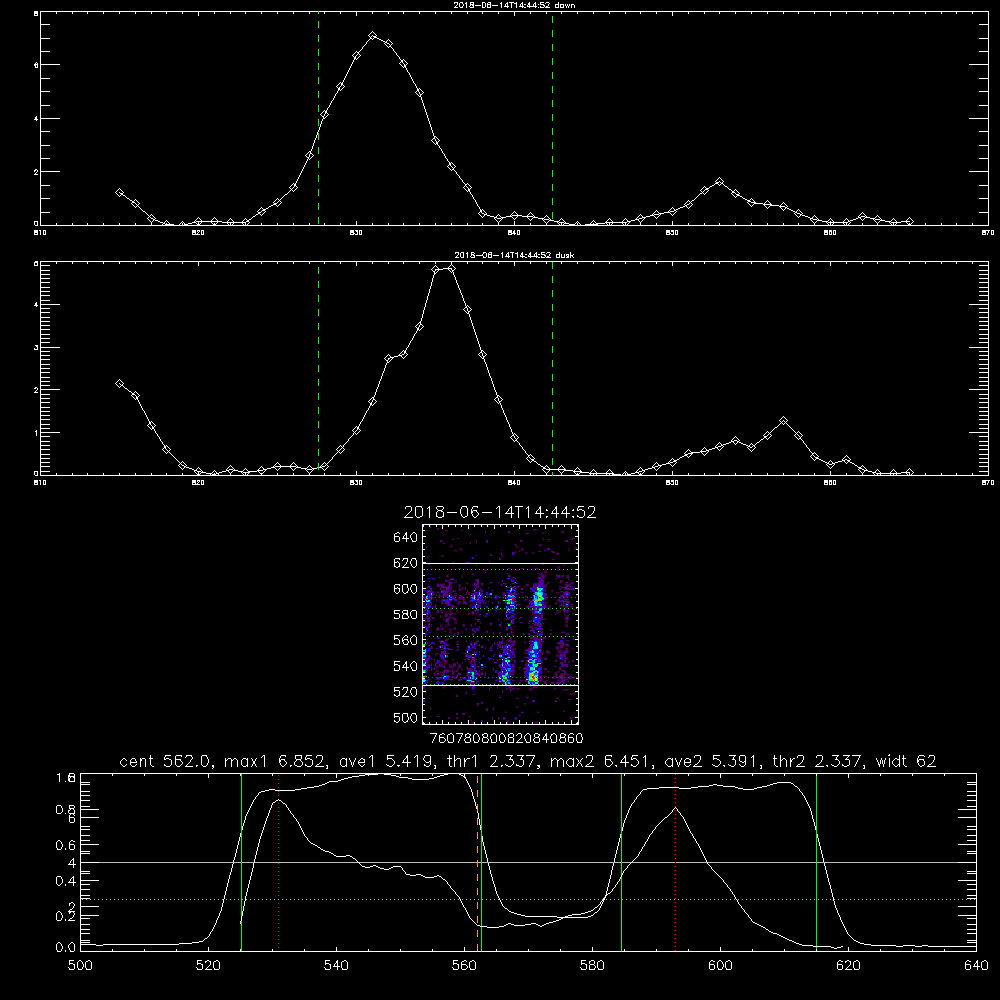Click the spectrogram y-axis label "640"
This screenshot has width=1000, height=1000.
click(x=405, y=538)
